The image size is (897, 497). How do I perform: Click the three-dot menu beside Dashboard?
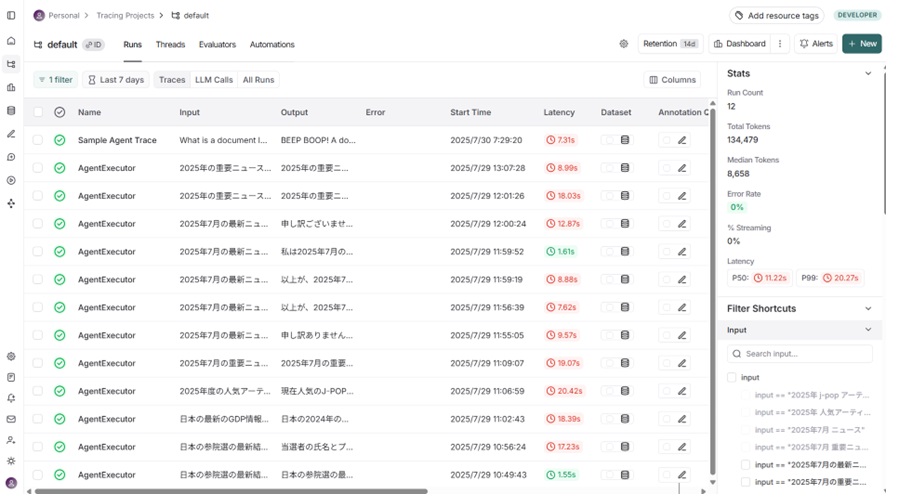point(780,44)
